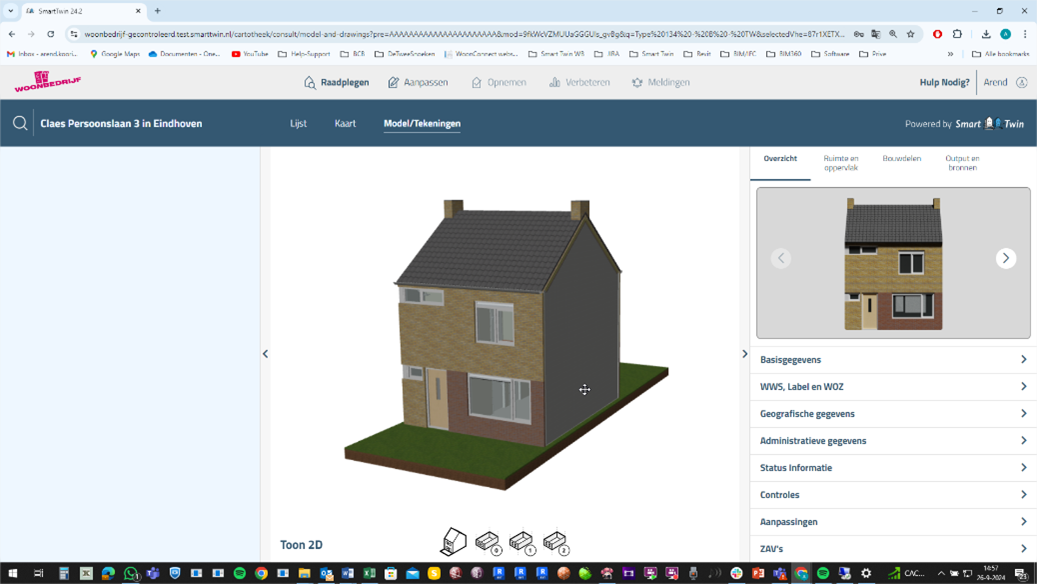1037x584 pixels.
Task: Show floor 2 model view
Action: click(x=556, y=542)
